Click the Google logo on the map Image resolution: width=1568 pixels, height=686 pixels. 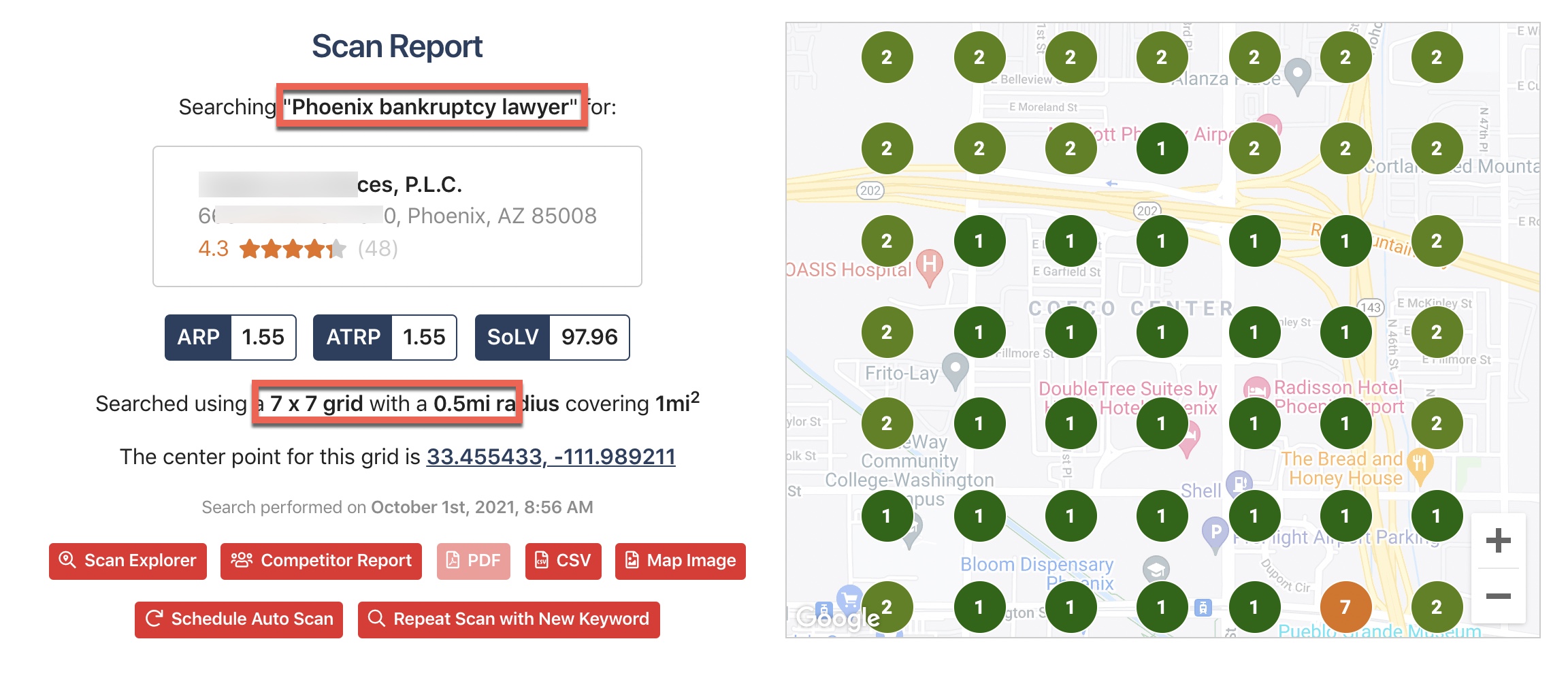point(836,618)
